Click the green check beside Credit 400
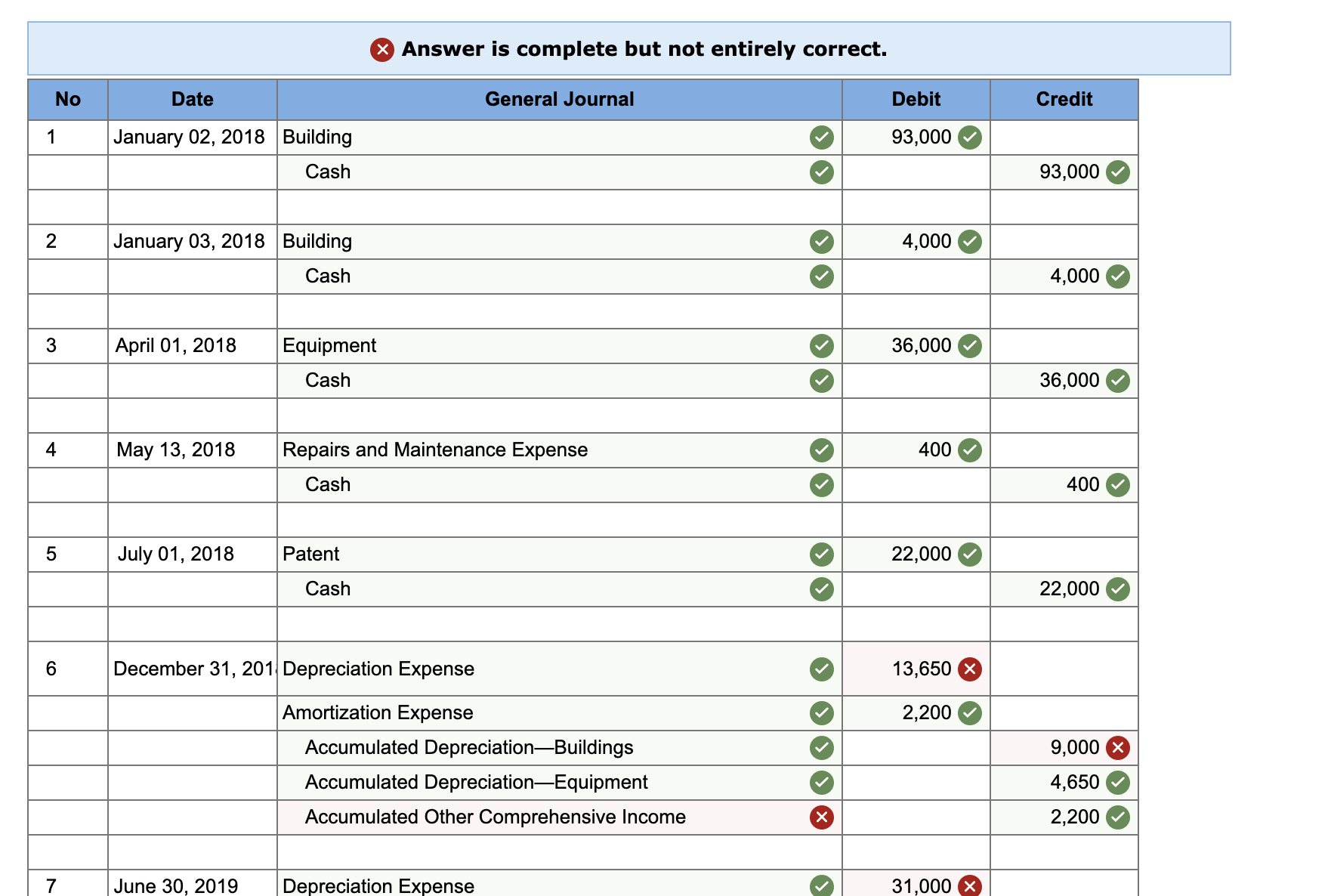1331x896 pixels. point(1118,485)
